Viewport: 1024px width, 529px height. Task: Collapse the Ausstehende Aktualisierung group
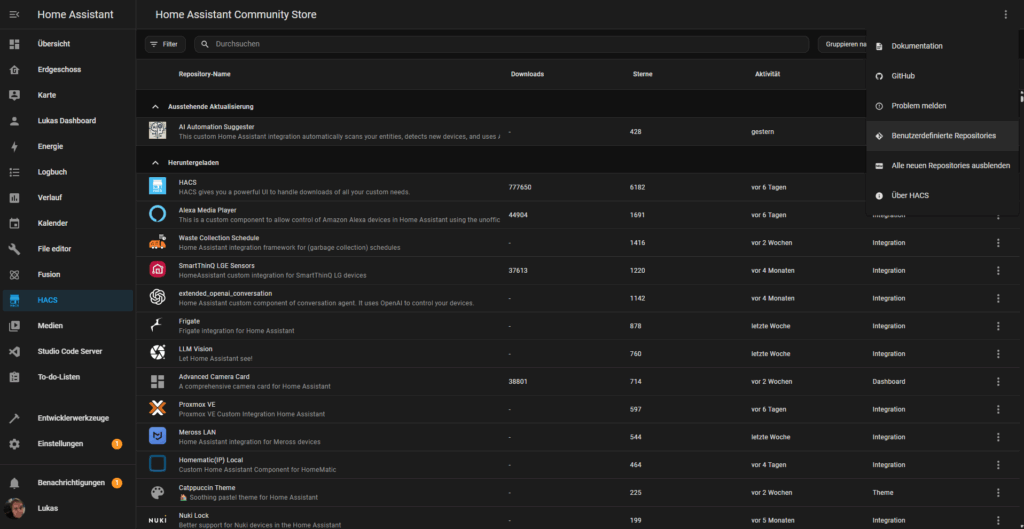click(155, 106)
